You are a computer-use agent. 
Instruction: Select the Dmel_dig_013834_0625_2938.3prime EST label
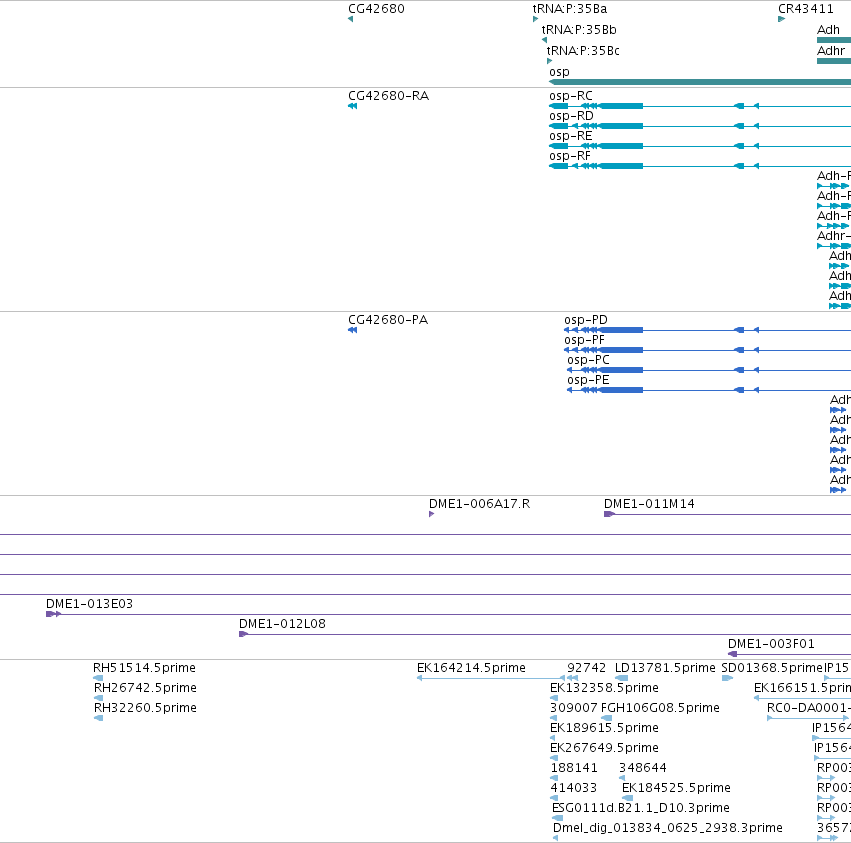click(x=668, y=828)
